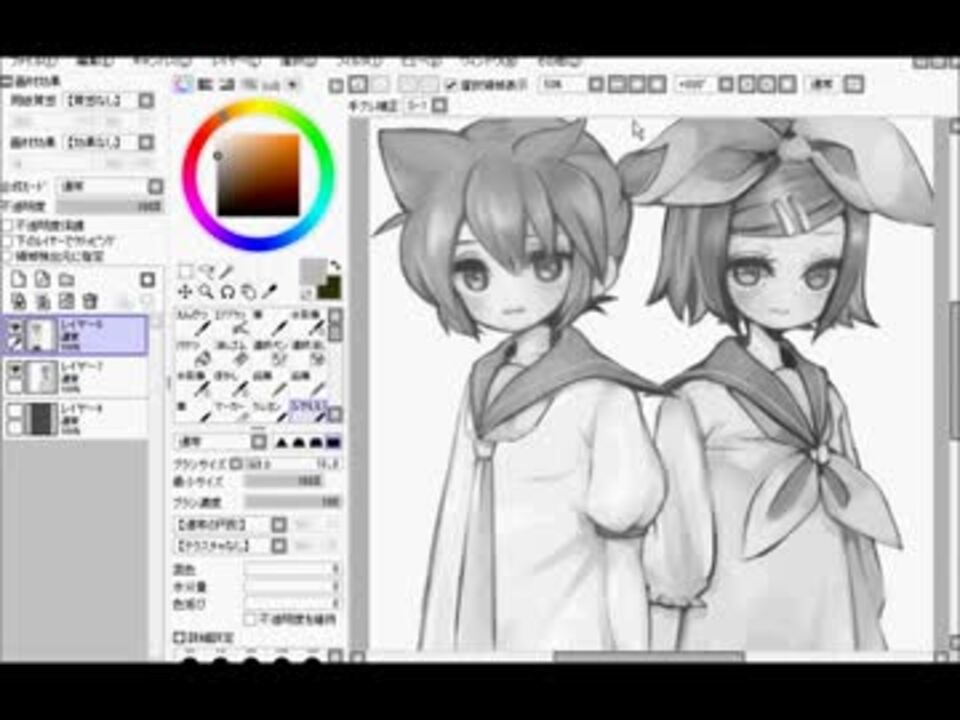Rotate the canvas view counterclockwise

pyautogui.click(x=747, y=84)
